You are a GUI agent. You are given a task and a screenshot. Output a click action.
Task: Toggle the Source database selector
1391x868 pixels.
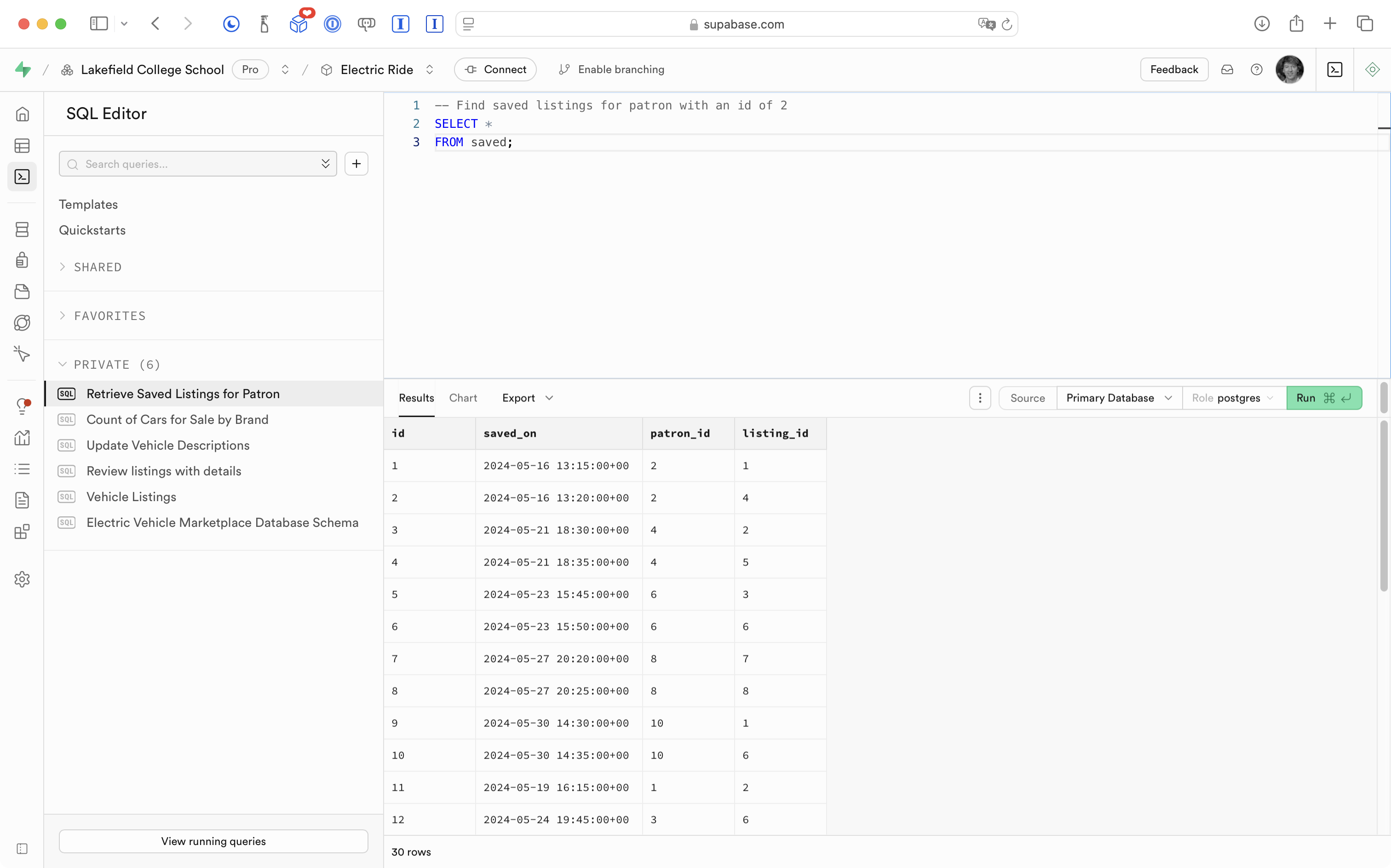pyautogui.click(x=1118, y=398)
